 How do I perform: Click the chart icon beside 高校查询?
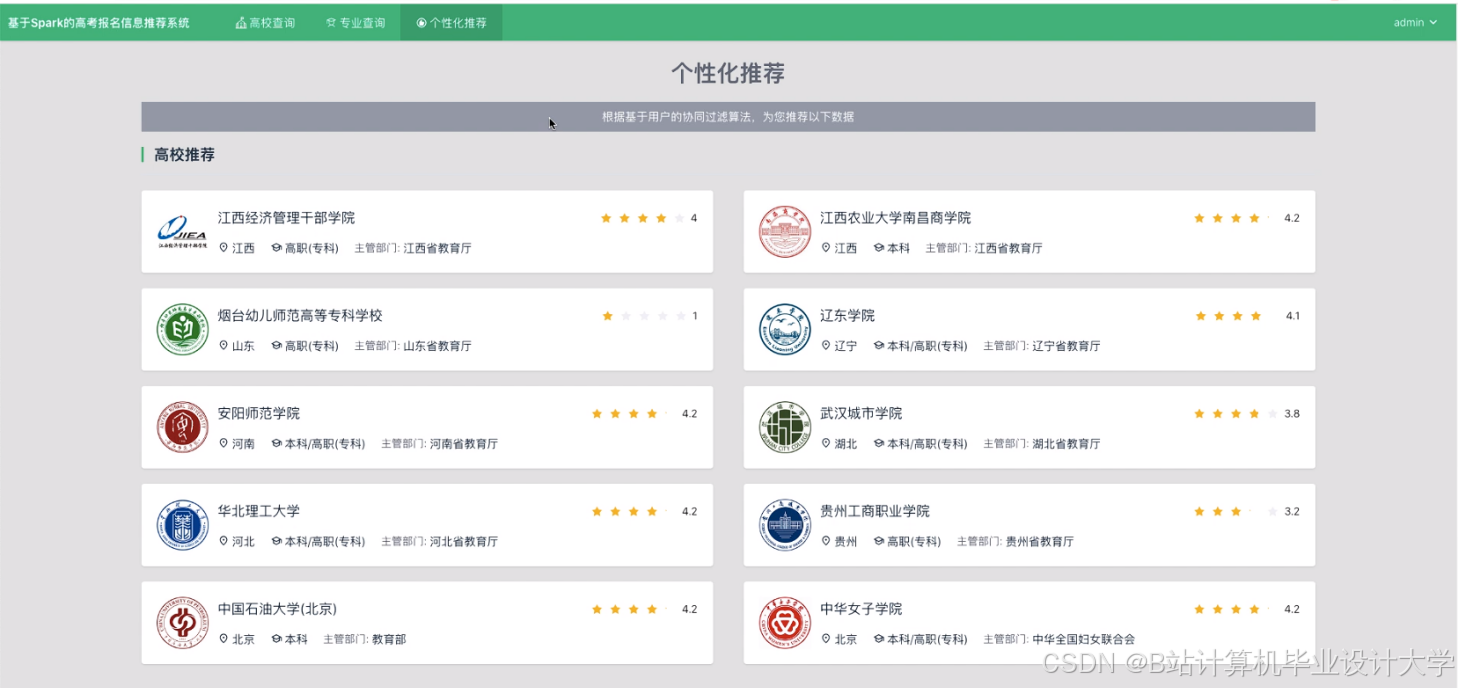click(x=240, y=21)
